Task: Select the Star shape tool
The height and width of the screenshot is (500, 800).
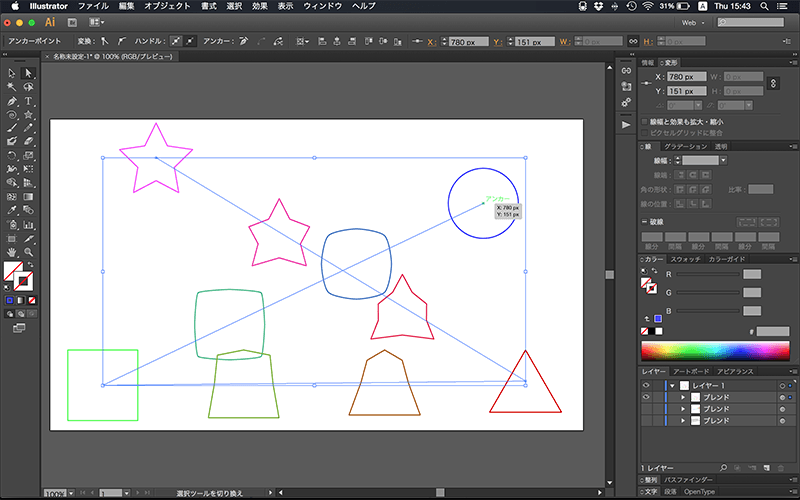Action: 28,115
